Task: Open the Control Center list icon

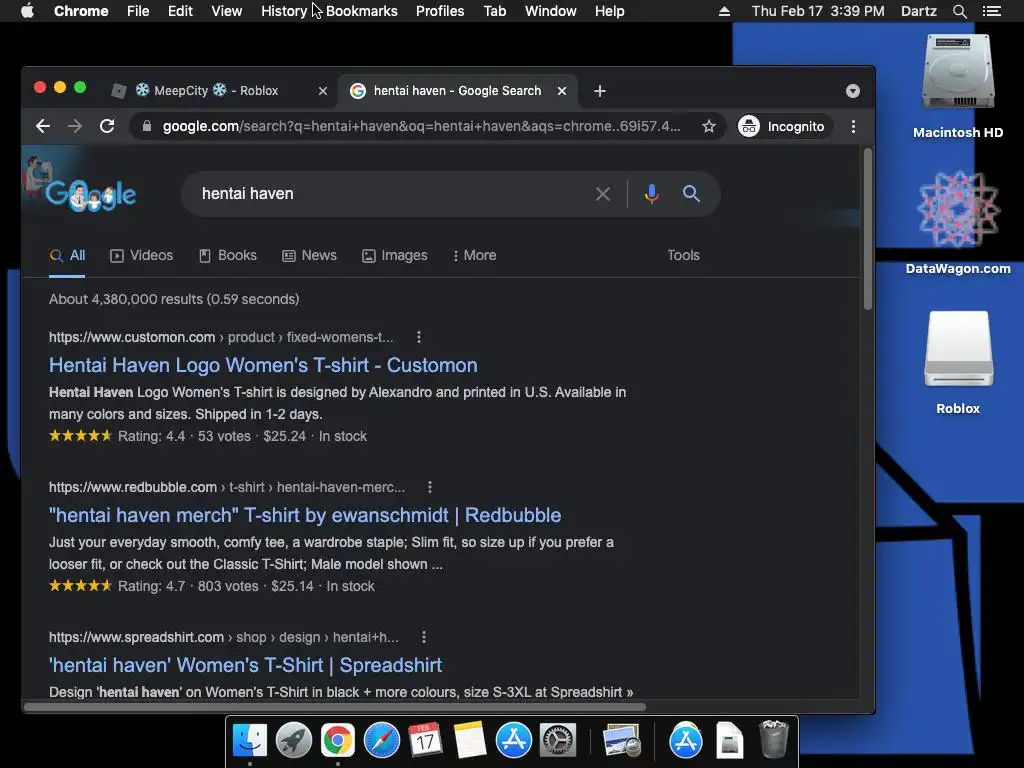Action: (992, 11)
